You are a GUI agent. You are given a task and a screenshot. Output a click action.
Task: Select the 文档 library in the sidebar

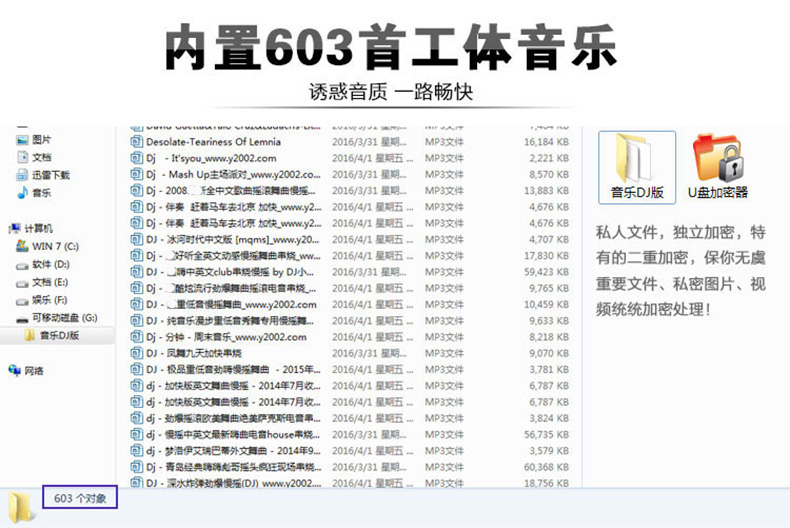(x=41, y=157)
